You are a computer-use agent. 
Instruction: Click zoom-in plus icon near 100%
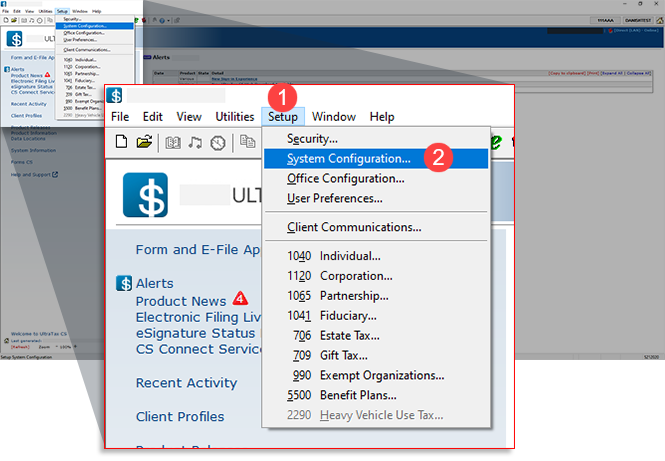pyautogui.click(x=75, y=346)
